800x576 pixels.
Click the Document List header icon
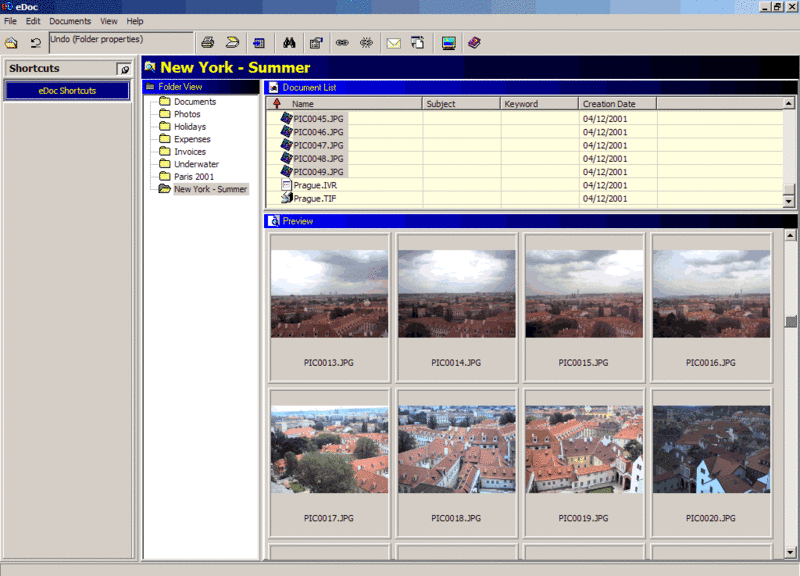click(x=273, y=88)
